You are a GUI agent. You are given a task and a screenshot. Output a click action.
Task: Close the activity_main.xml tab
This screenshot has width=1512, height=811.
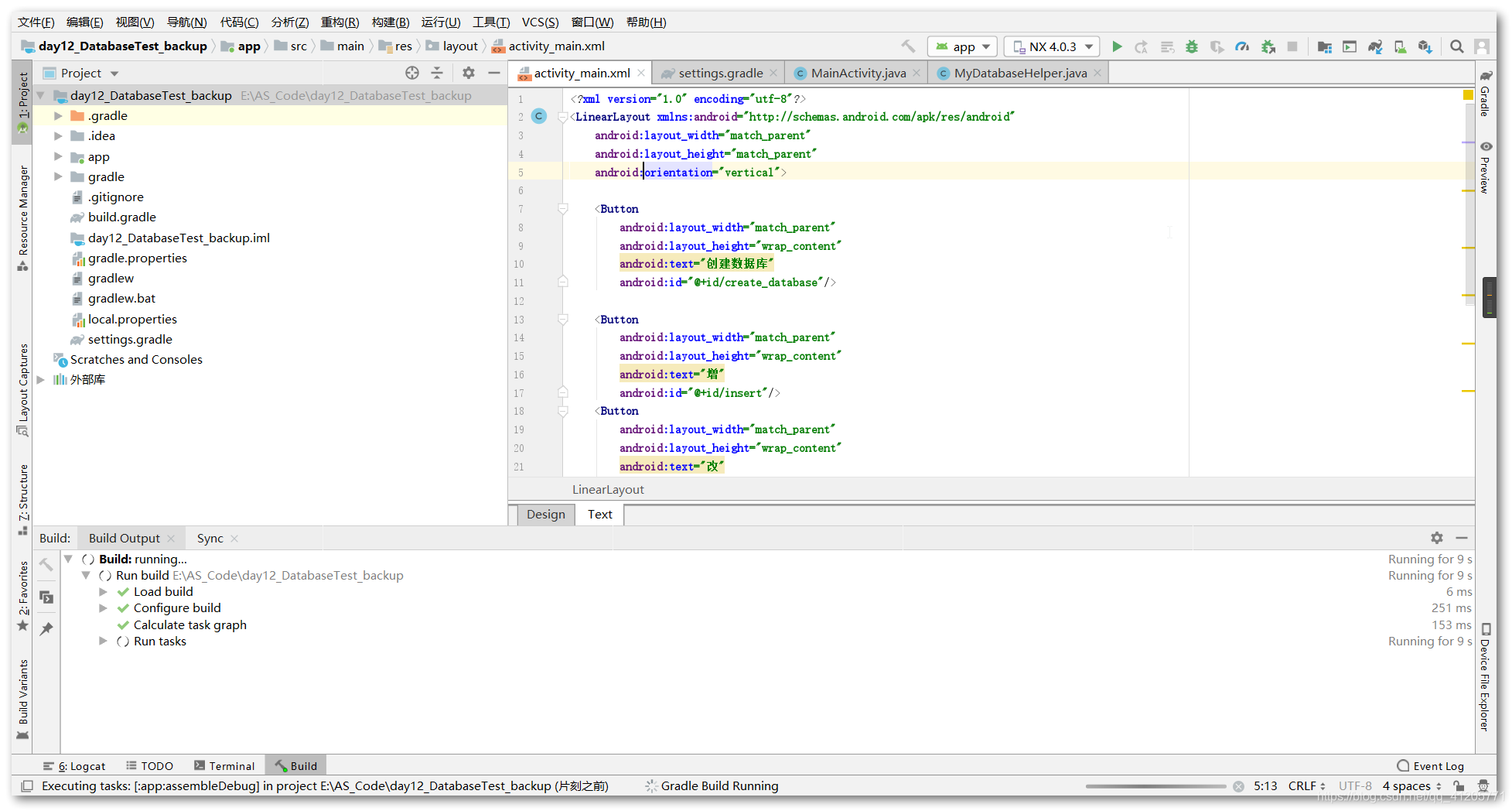[641, 73]
